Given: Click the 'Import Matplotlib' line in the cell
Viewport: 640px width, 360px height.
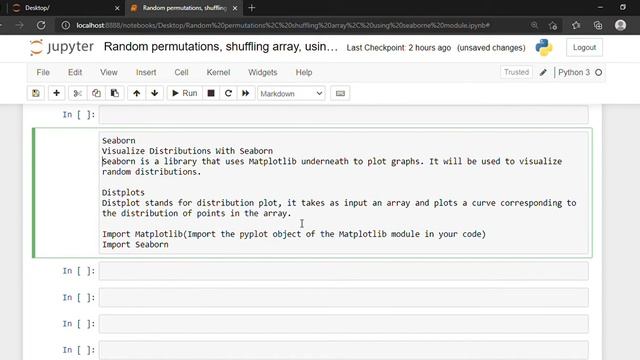Looking at the screenshot, I should [294, 234].
